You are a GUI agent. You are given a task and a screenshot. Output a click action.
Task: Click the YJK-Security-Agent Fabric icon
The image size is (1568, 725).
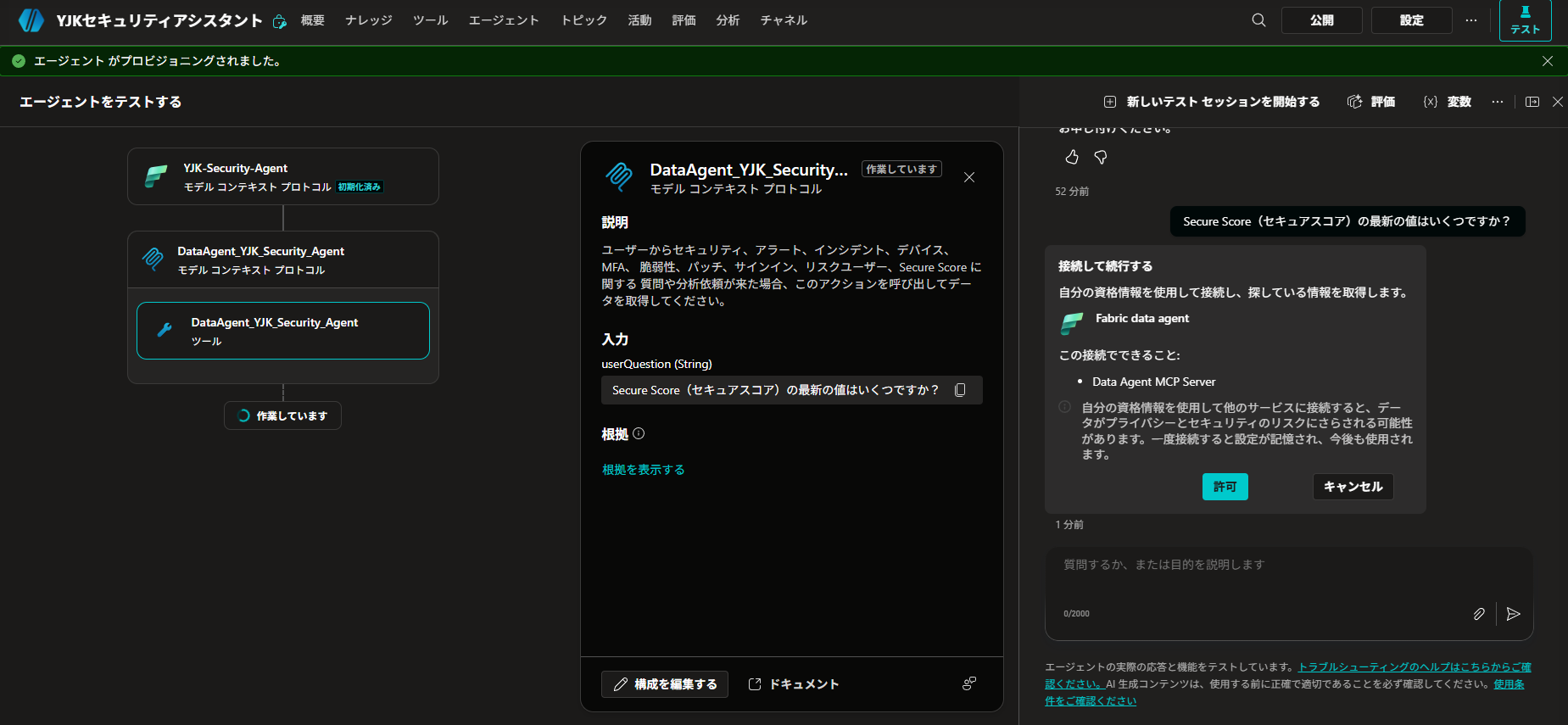pos(156,176)
